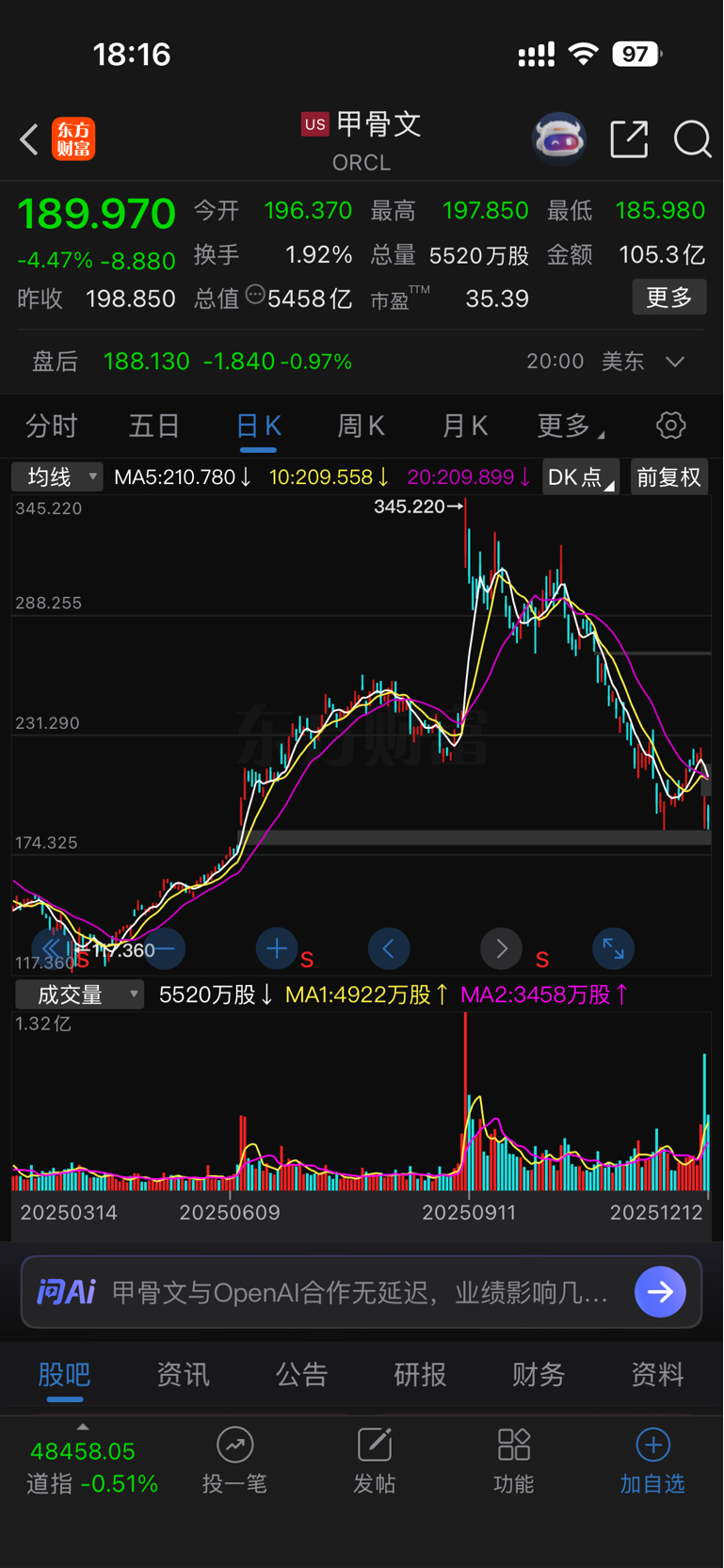This screenshot has width=724, height=1568.
Task: Tap the after-hours price 188.130
Action: (147, 362)
